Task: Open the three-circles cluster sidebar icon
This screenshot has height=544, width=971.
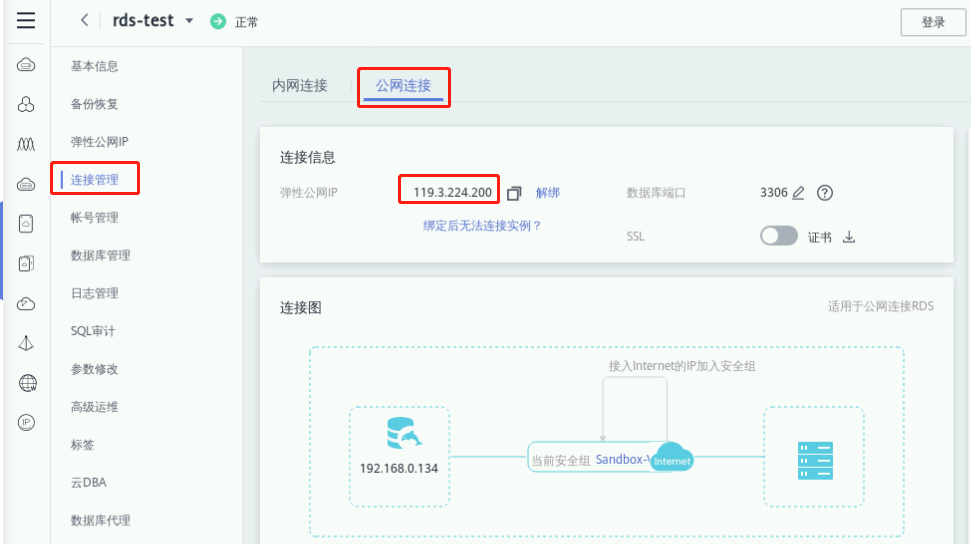Action: 26,104
